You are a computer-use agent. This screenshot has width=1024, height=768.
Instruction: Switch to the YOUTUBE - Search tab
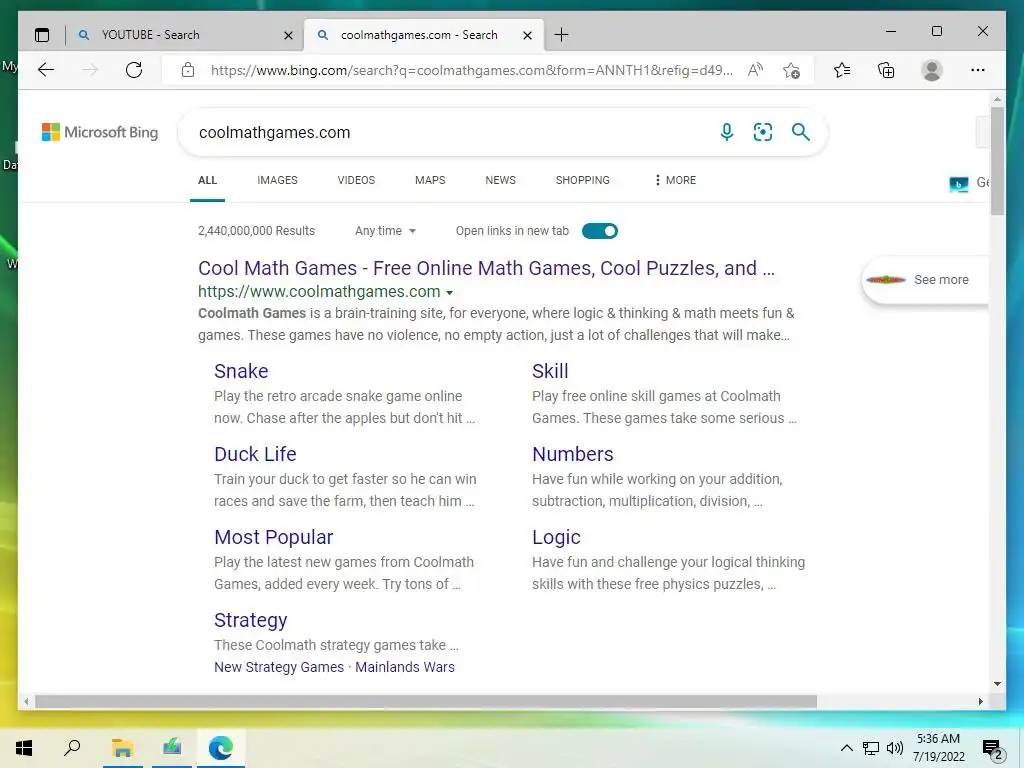tap(184, 35)
